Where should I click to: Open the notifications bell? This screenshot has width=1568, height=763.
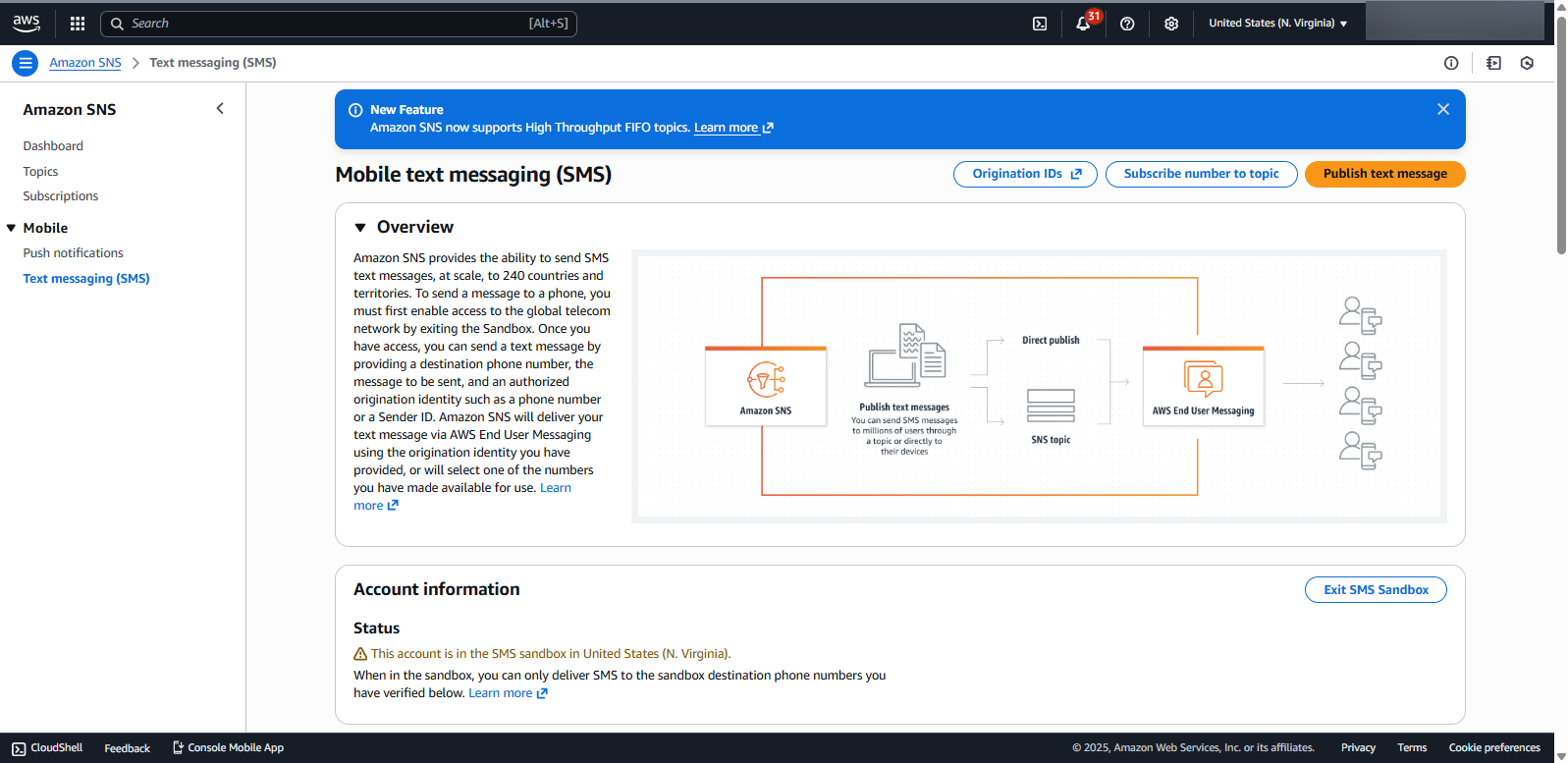[1083, 24]
